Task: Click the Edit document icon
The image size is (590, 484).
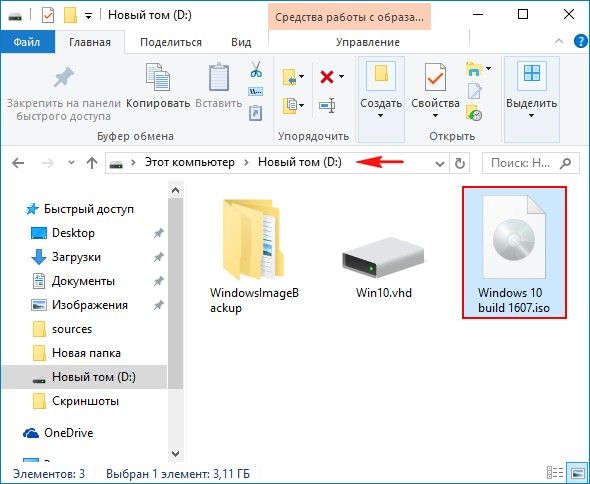Action: [x=474, y=91]
